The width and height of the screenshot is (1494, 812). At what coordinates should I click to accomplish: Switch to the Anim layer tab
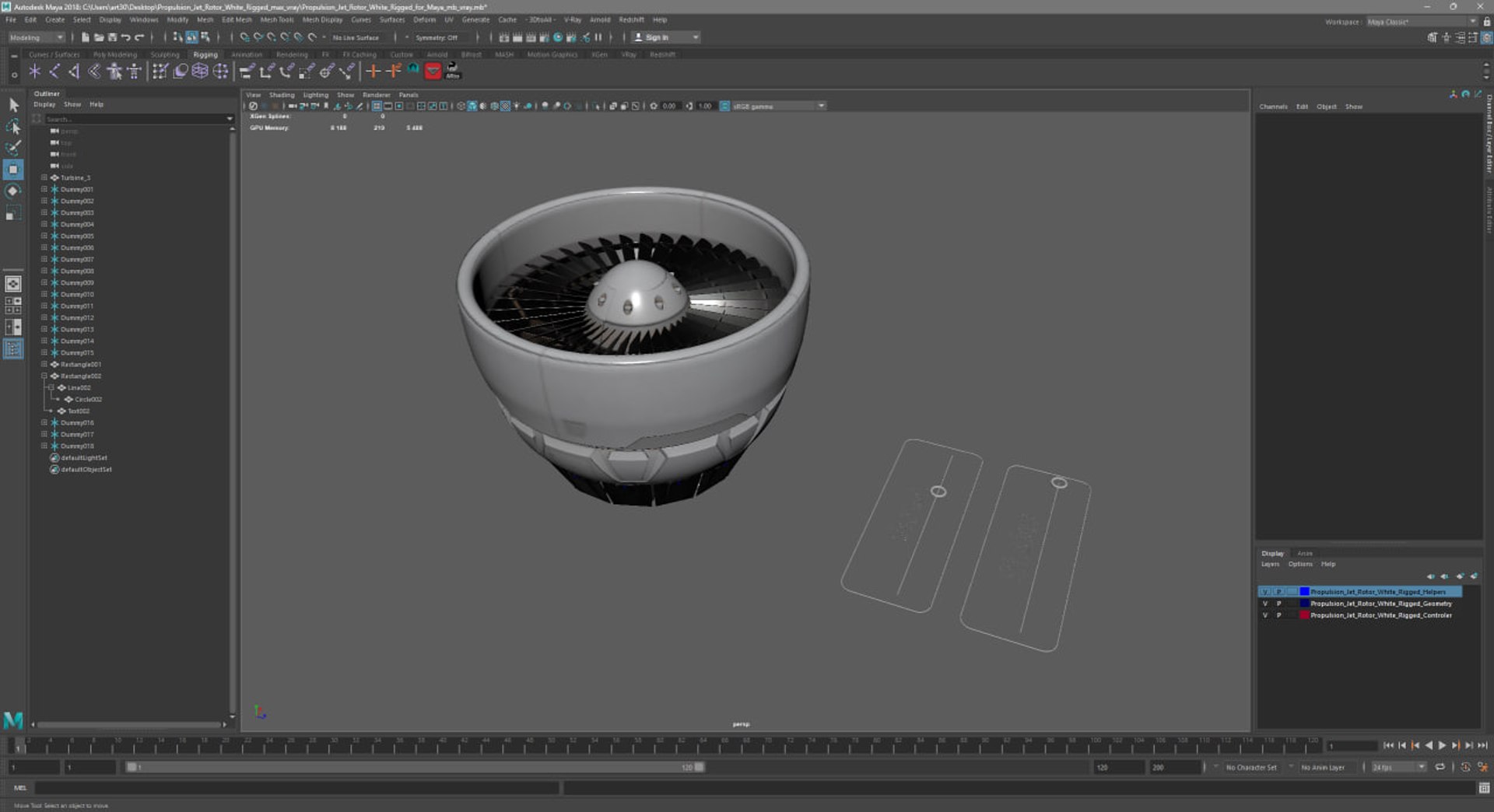[1305, 554]
